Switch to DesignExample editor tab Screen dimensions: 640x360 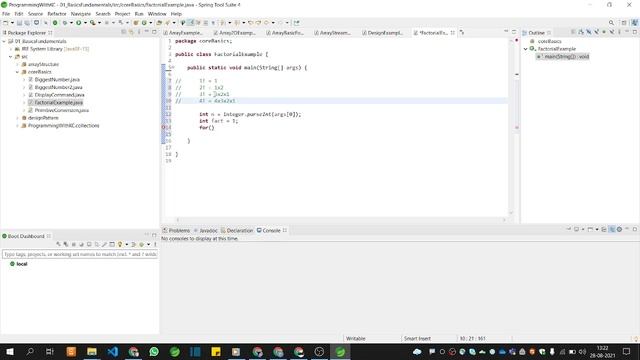coord(382,33)
